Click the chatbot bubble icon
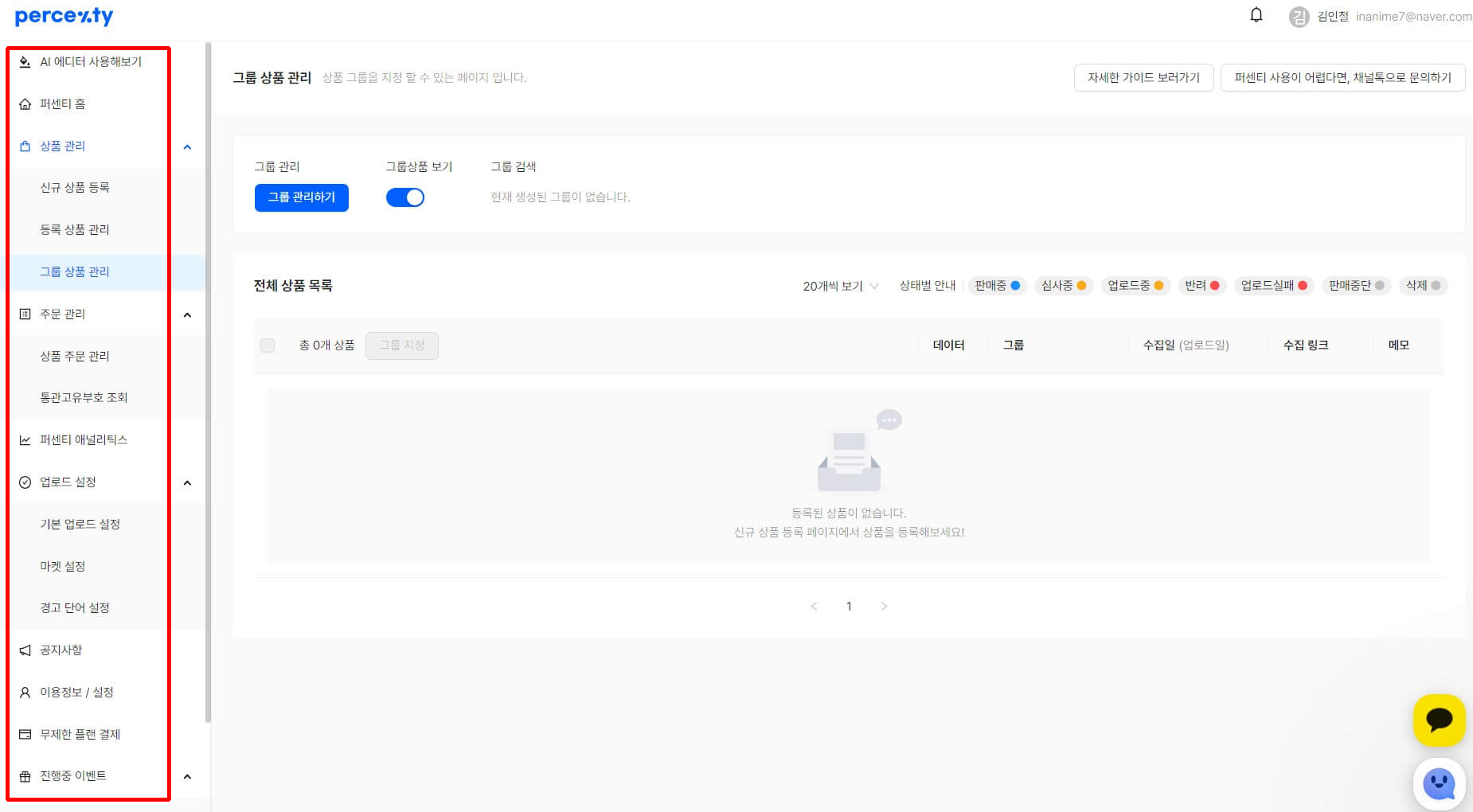The width and height of the screenshot is (1473, 812). 1440,783
